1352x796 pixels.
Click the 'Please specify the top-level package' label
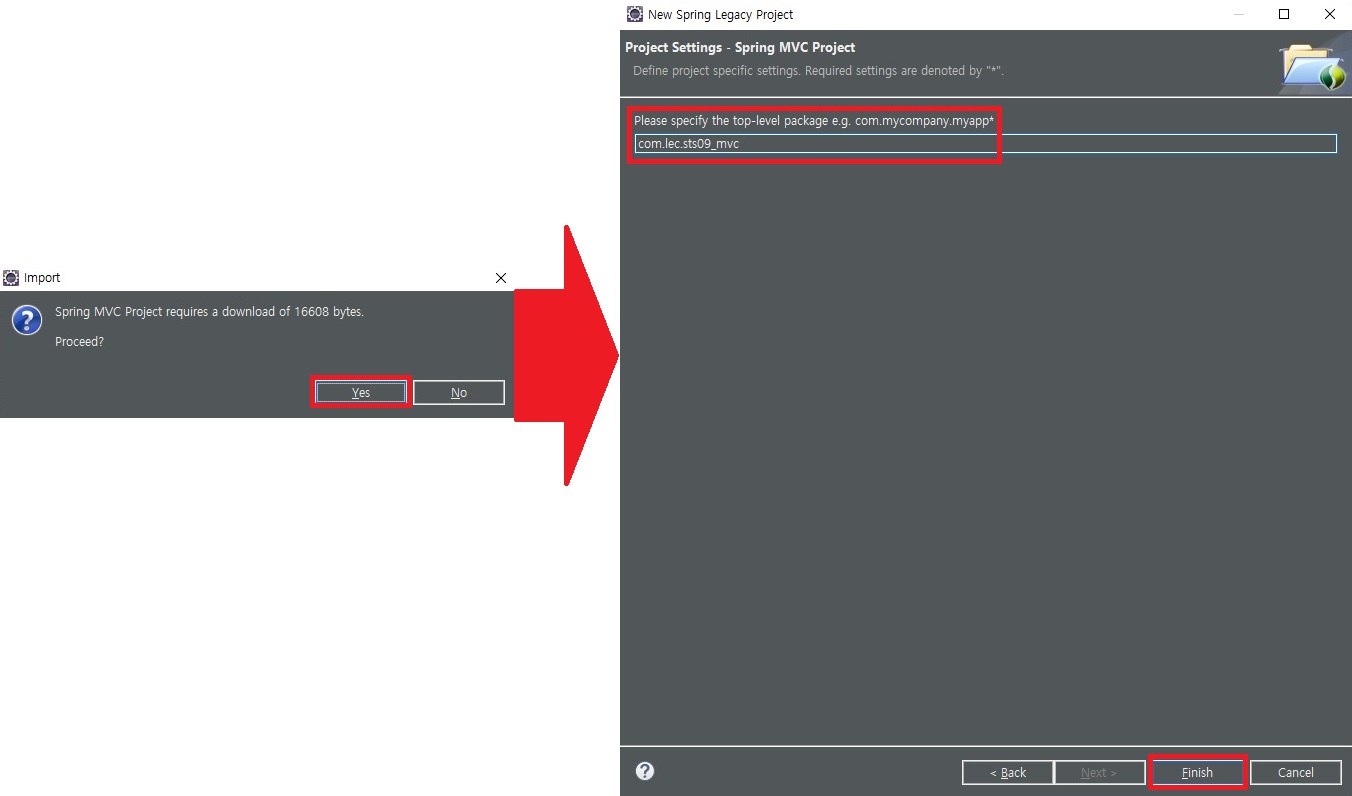[813, 121]
